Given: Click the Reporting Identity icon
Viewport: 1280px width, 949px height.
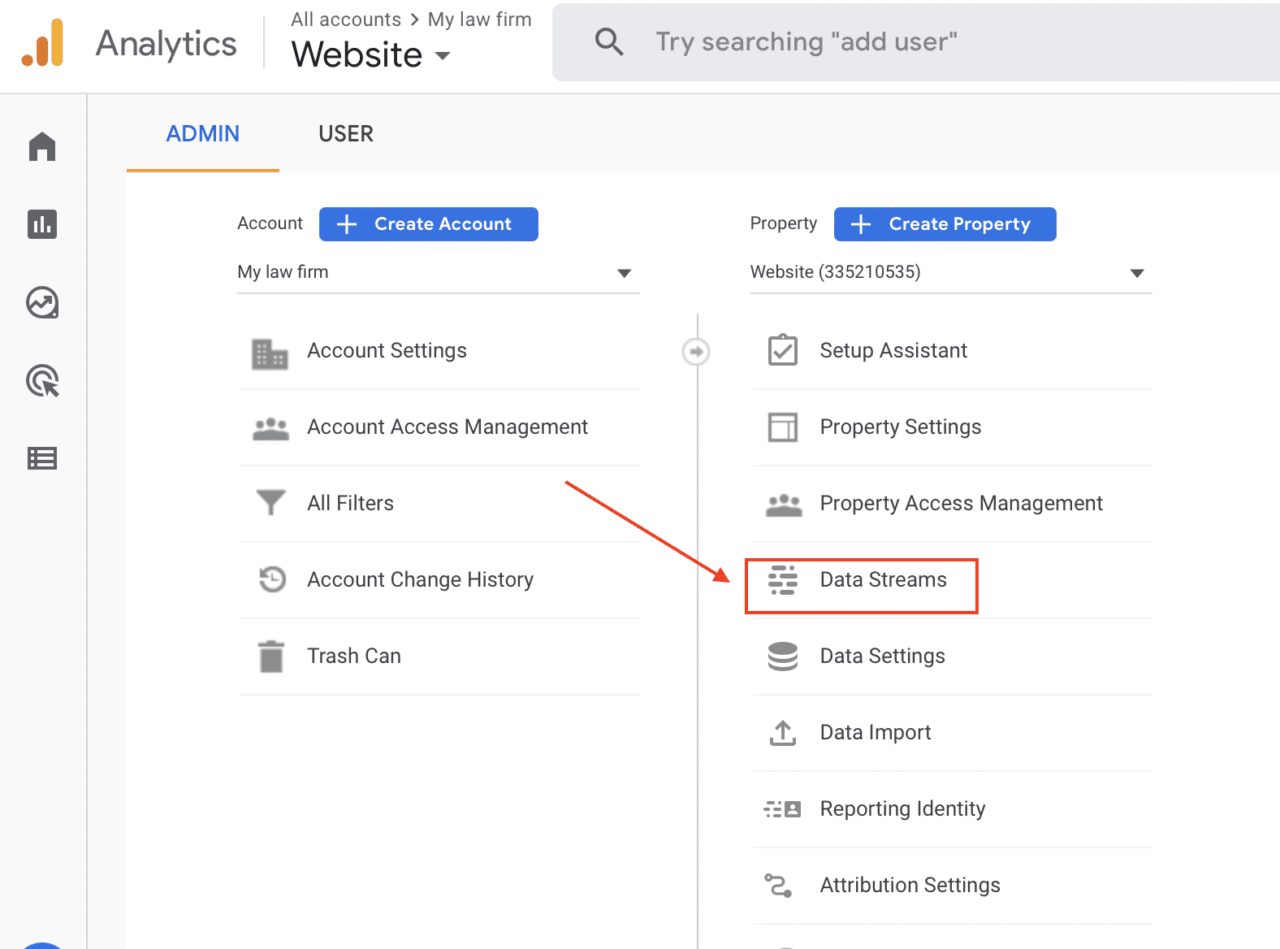Looking at the screenshot, I should coord(783,809).
